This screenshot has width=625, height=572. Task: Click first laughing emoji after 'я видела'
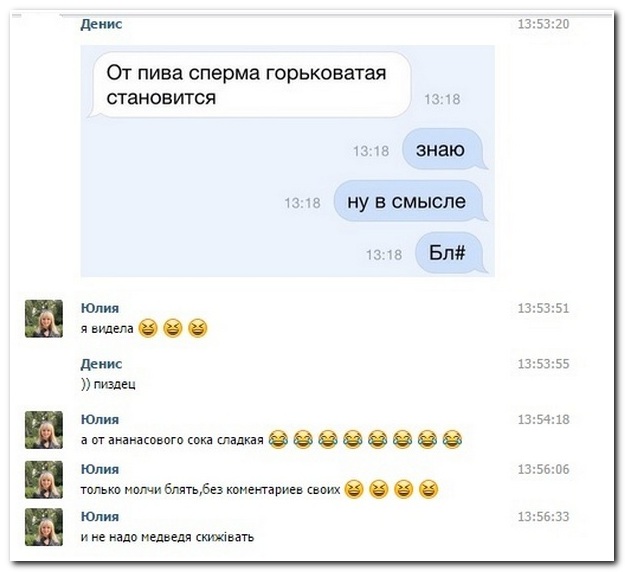(148, 328)
